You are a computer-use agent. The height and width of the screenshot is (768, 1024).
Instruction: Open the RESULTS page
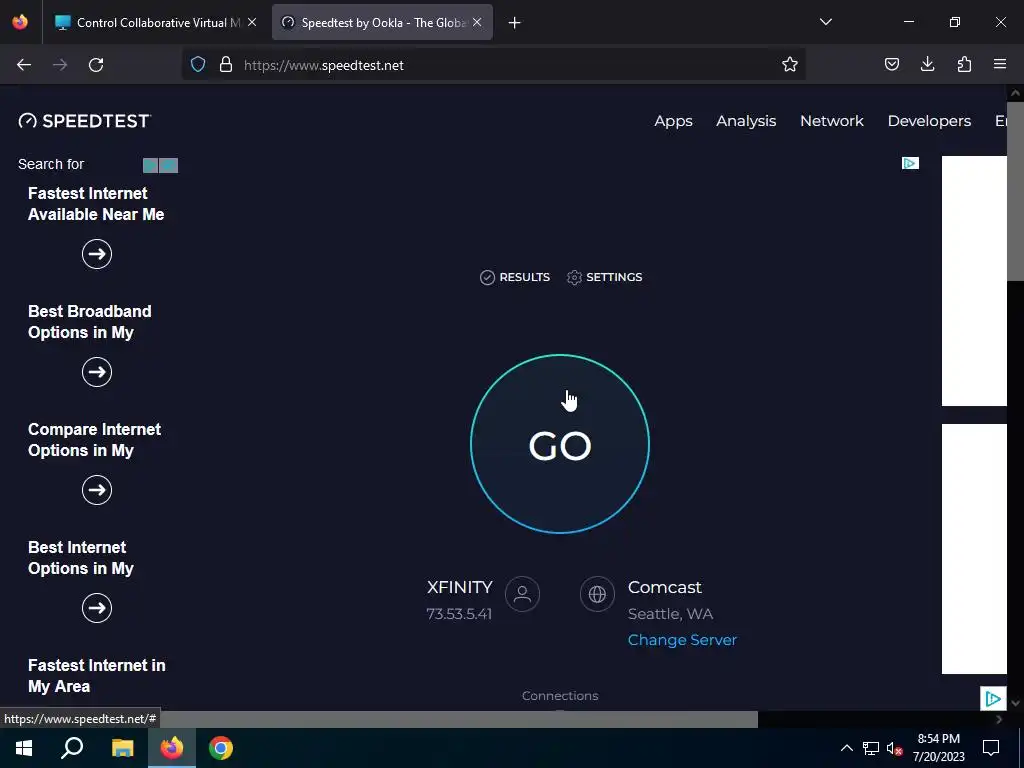515,277
